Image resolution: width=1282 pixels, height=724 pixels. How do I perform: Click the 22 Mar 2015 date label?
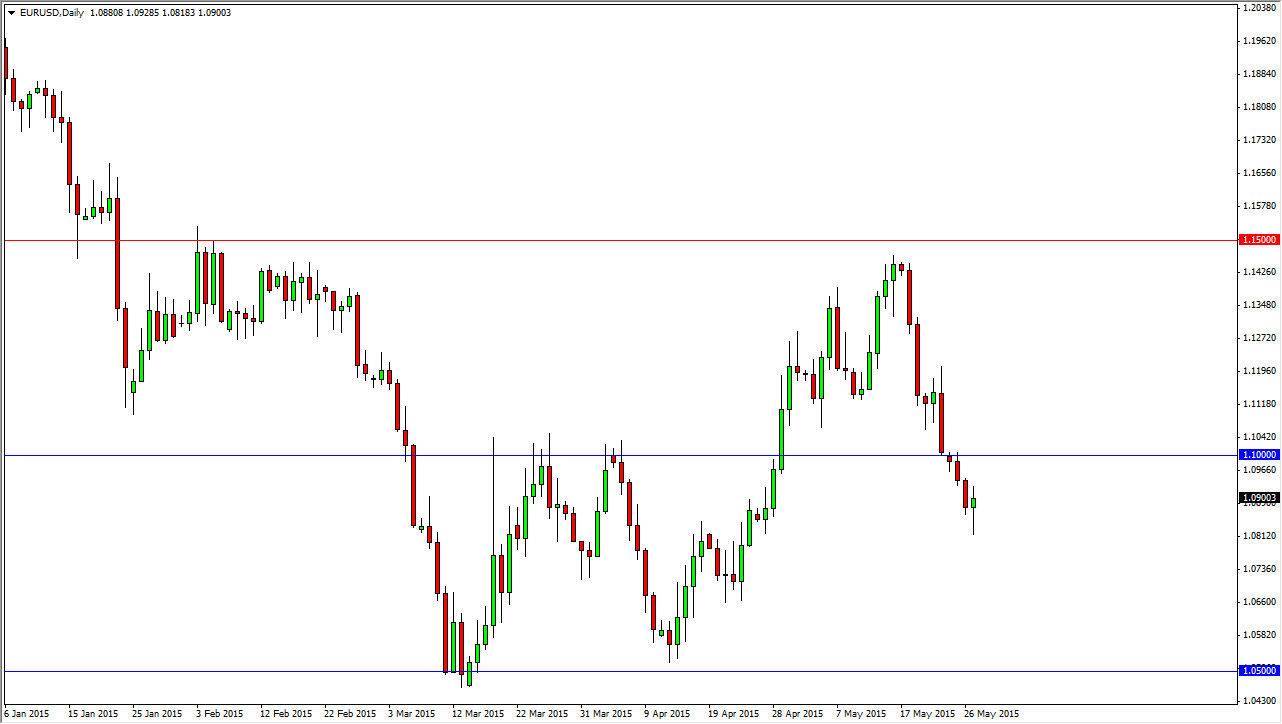pos(540,714)
